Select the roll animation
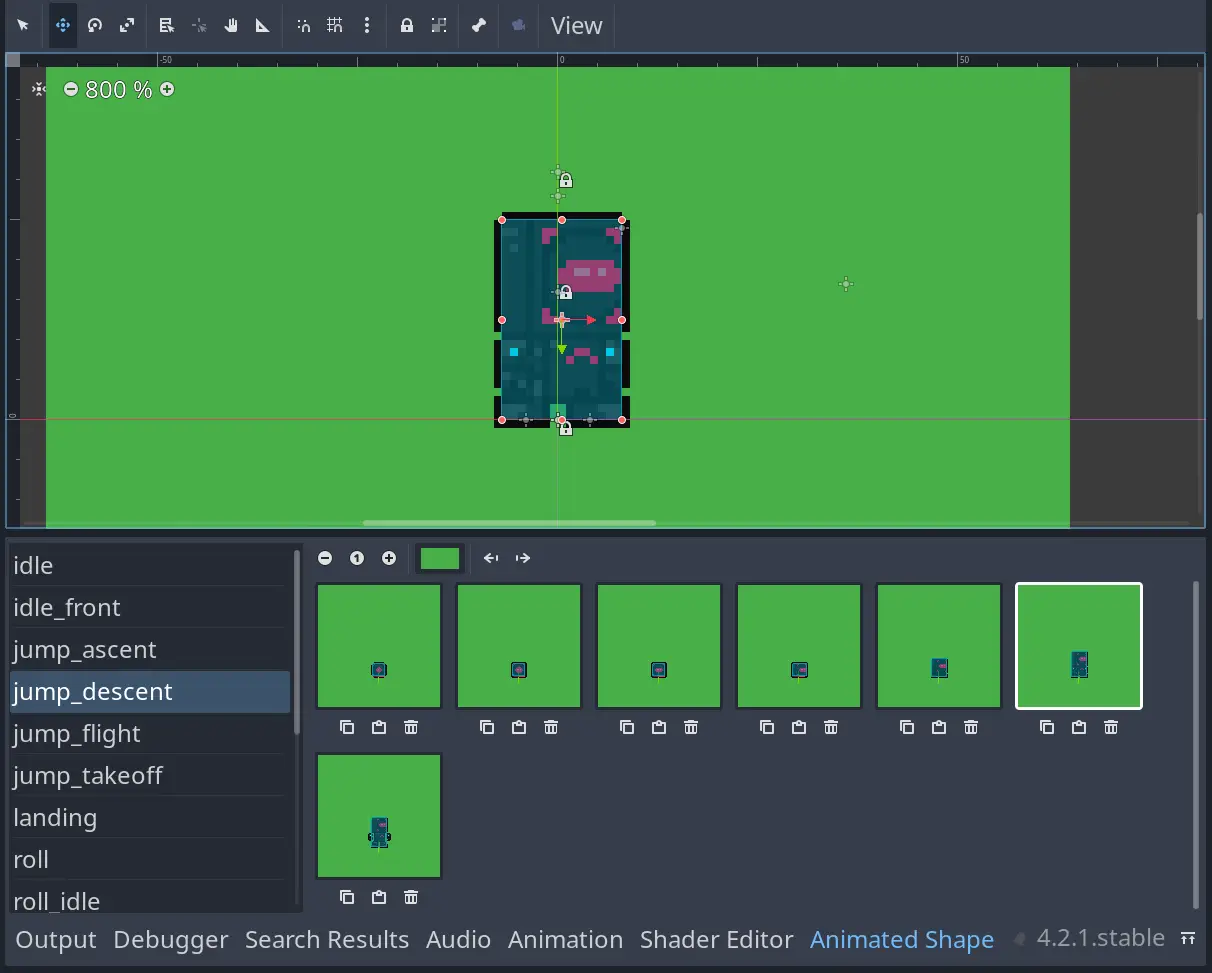This screenshot has width=1212, height=973. [x=150, y=859]
